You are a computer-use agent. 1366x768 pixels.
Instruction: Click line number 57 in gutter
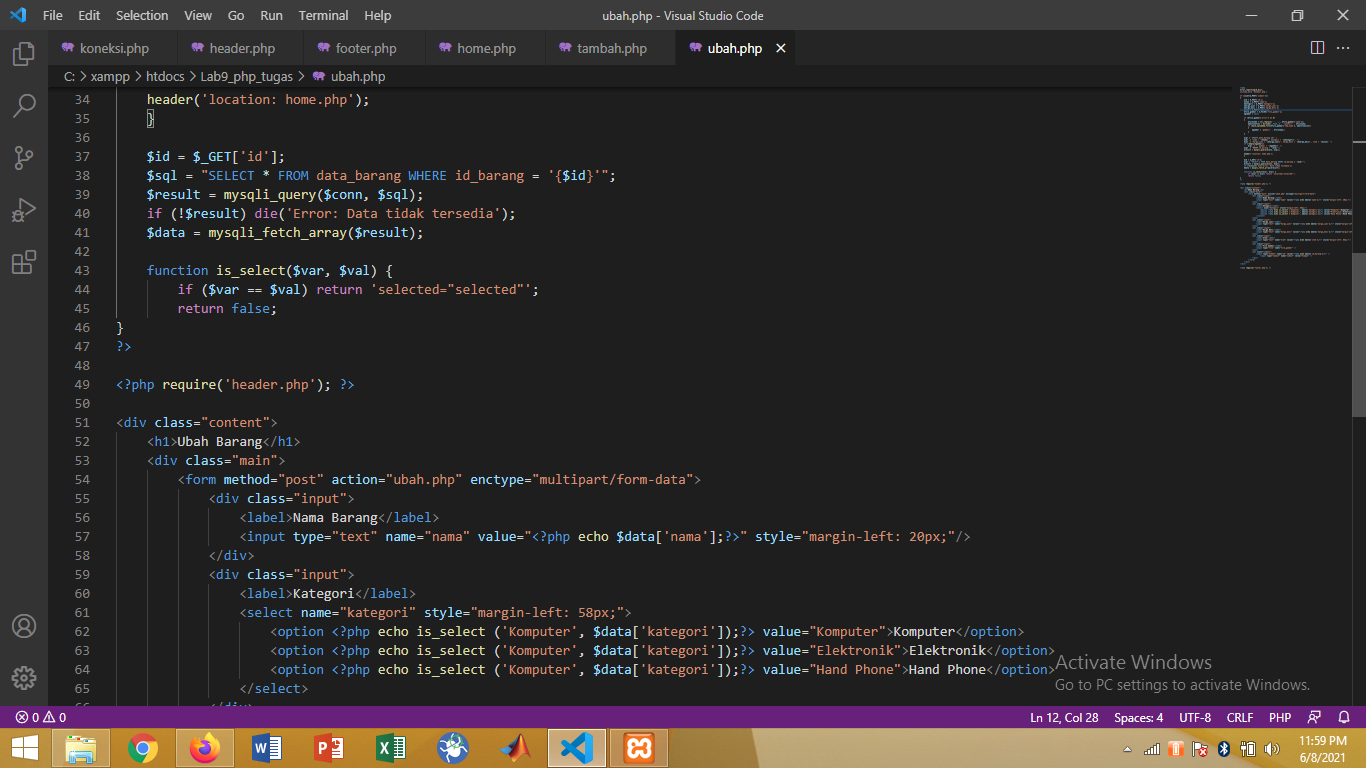(x=82, y=536)
